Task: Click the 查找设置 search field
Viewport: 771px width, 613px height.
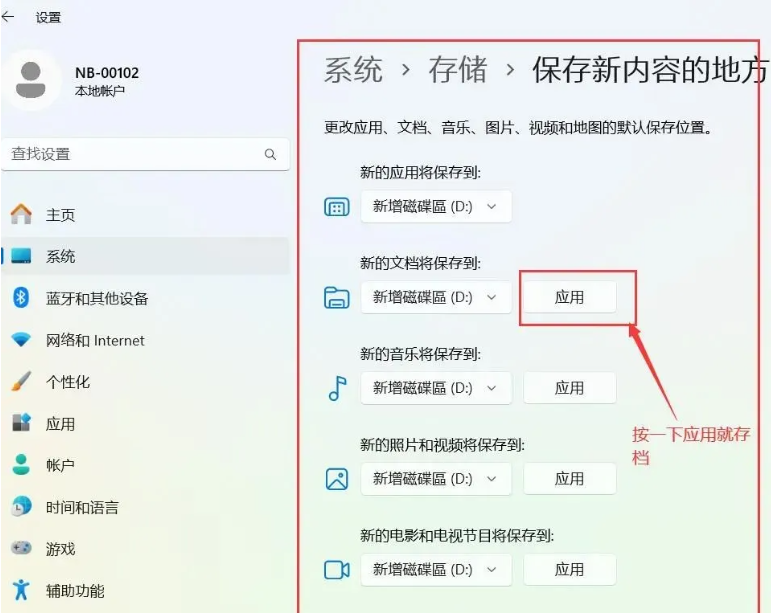Action: pyautogui.click(x=146, y=154)
